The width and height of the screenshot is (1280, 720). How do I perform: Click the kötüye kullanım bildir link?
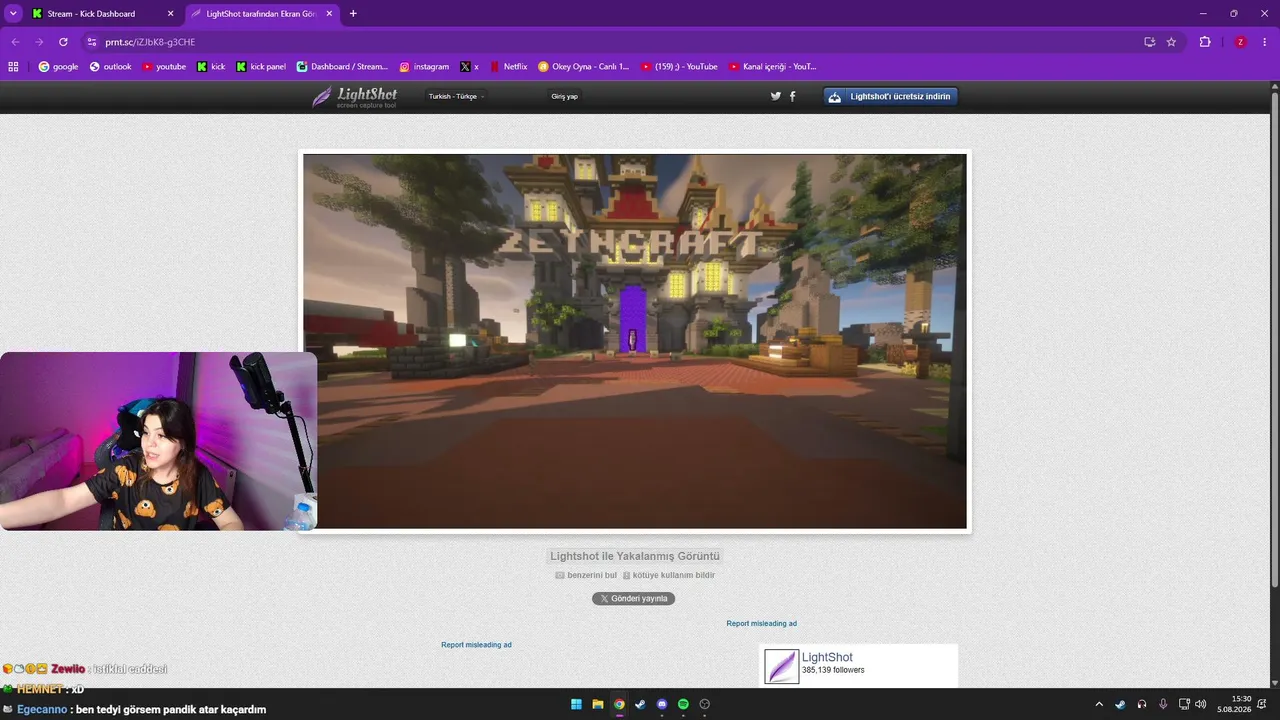tap(669, 575)
